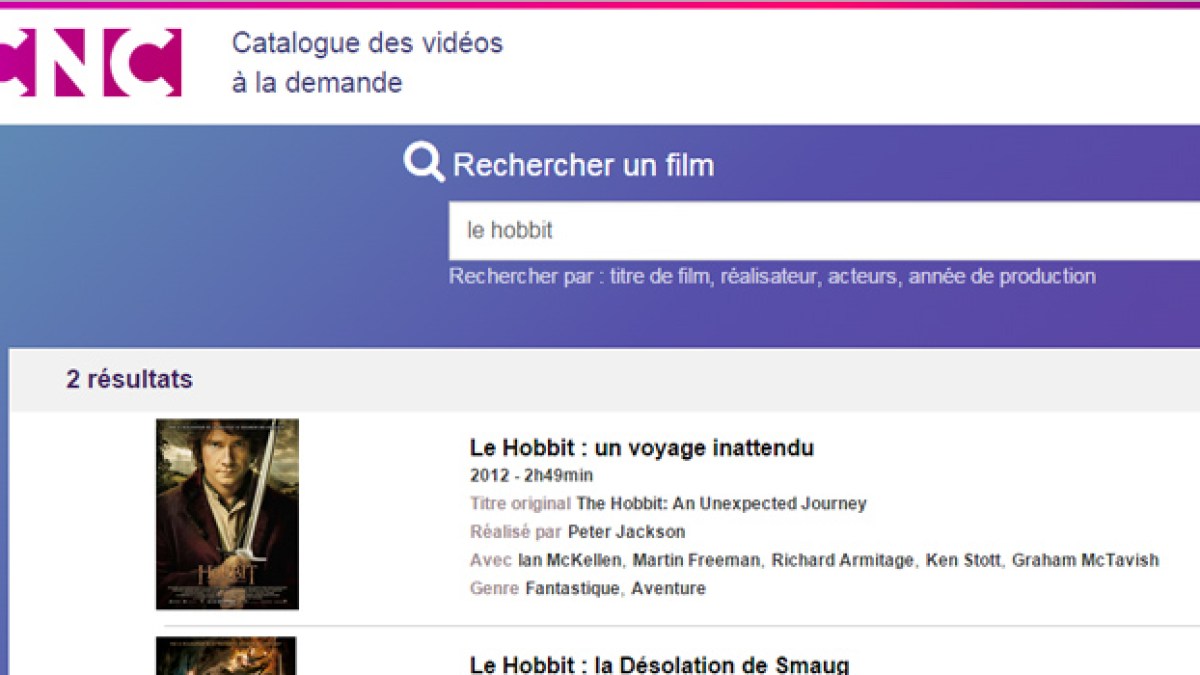The width and height of the screenshot is (1200, 675).
Task: Click 'Rechercher un film' heading
Action: click(x=584, y=165)
